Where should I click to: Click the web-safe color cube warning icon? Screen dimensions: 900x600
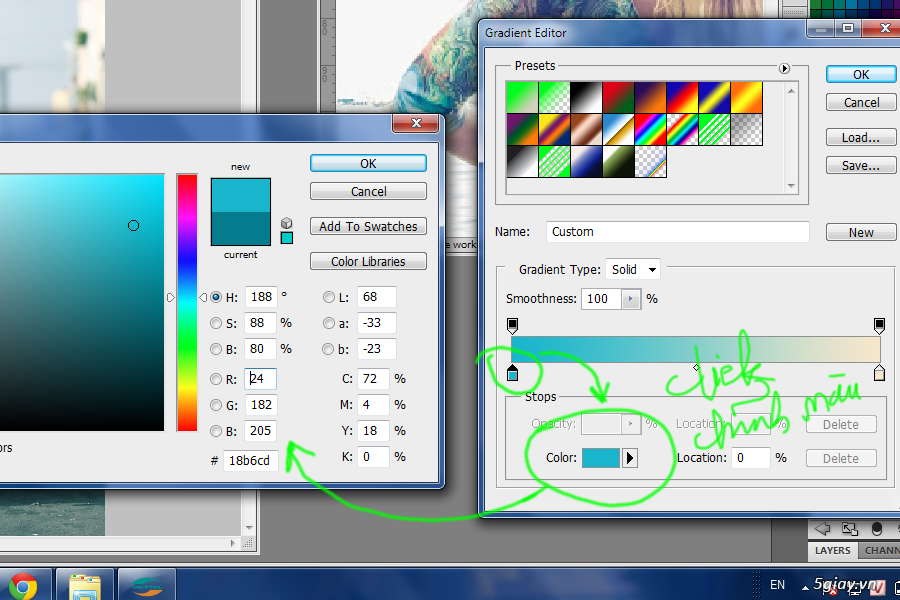286,223
